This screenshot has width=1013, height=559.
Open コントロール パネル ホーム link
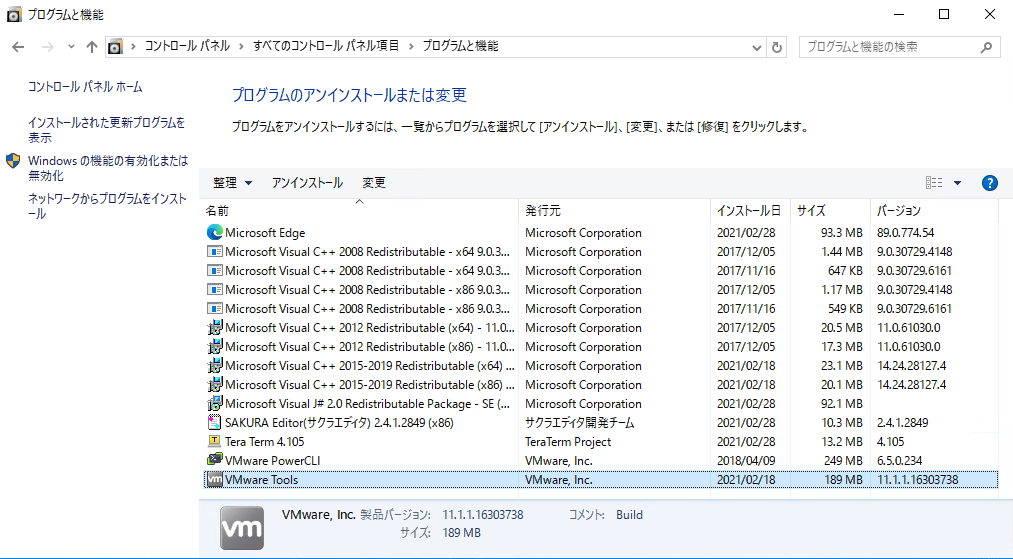point(85,87)
